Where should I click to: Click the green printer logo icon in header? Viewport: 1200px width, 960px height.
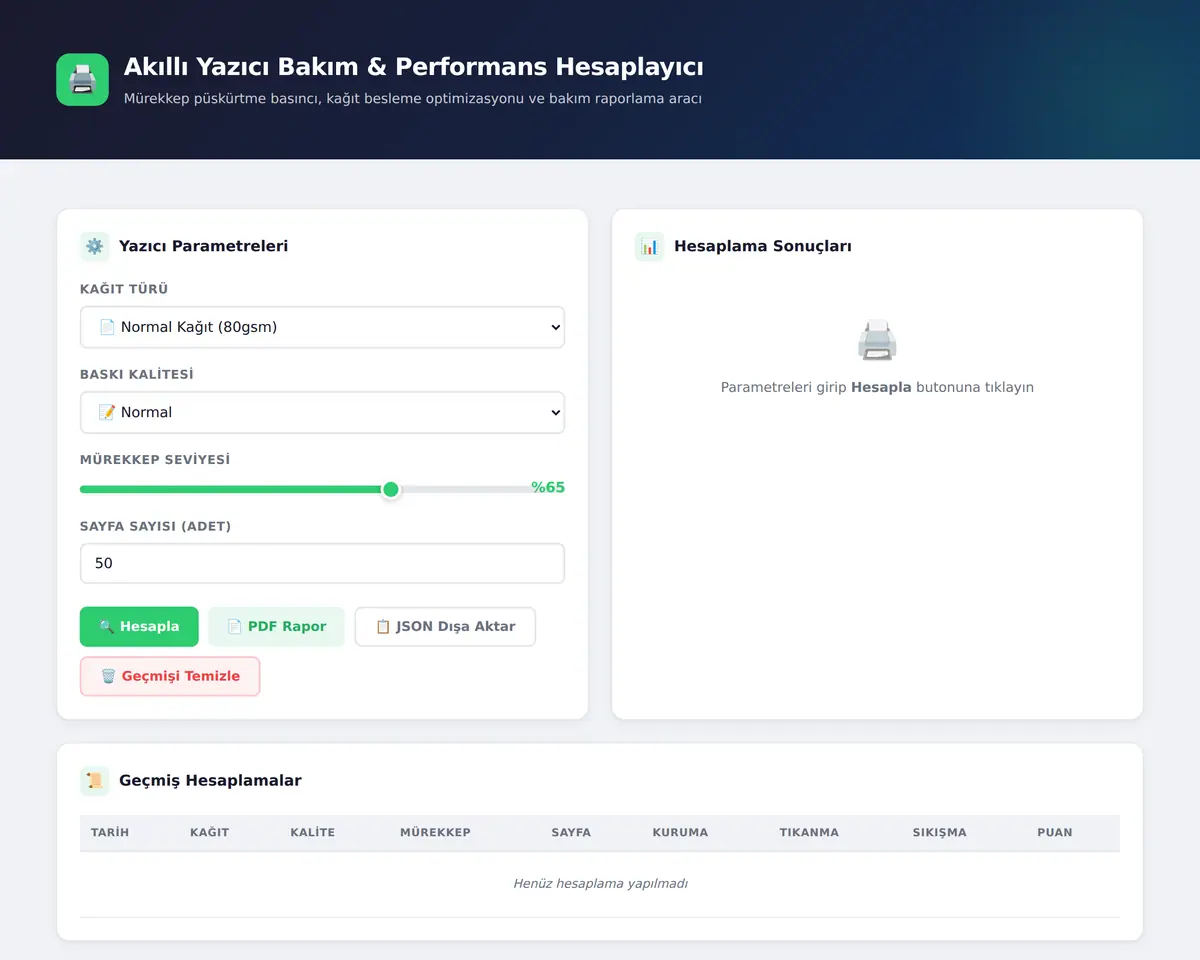[x=82, y=80]
